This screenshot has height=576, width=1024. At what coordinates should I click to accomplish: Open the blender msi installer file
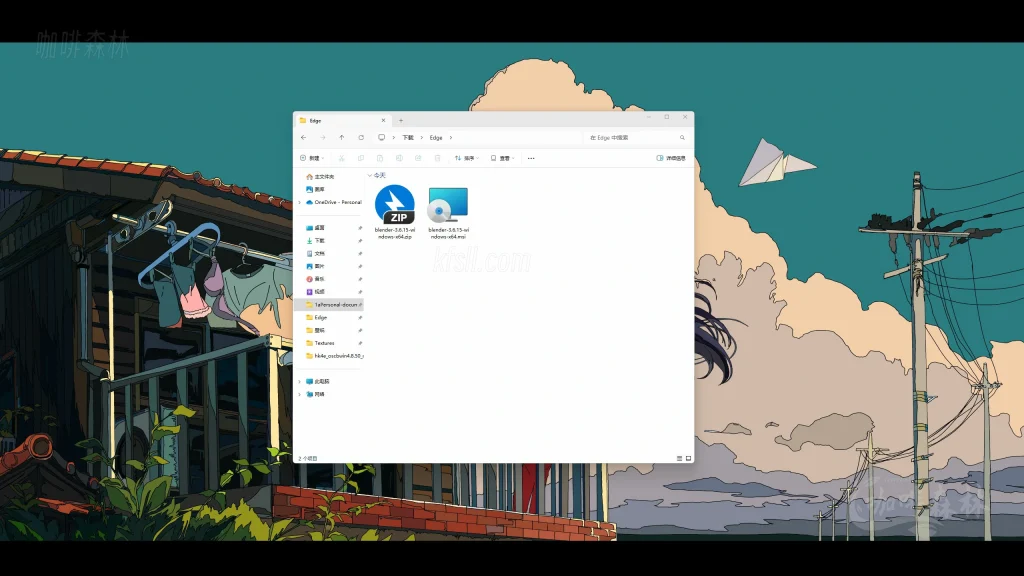coord(447,206)
